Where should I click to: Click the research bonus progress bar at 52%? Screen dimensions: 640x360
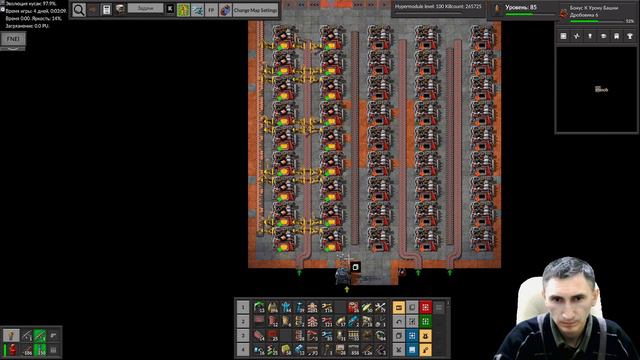tap(598, 21)
